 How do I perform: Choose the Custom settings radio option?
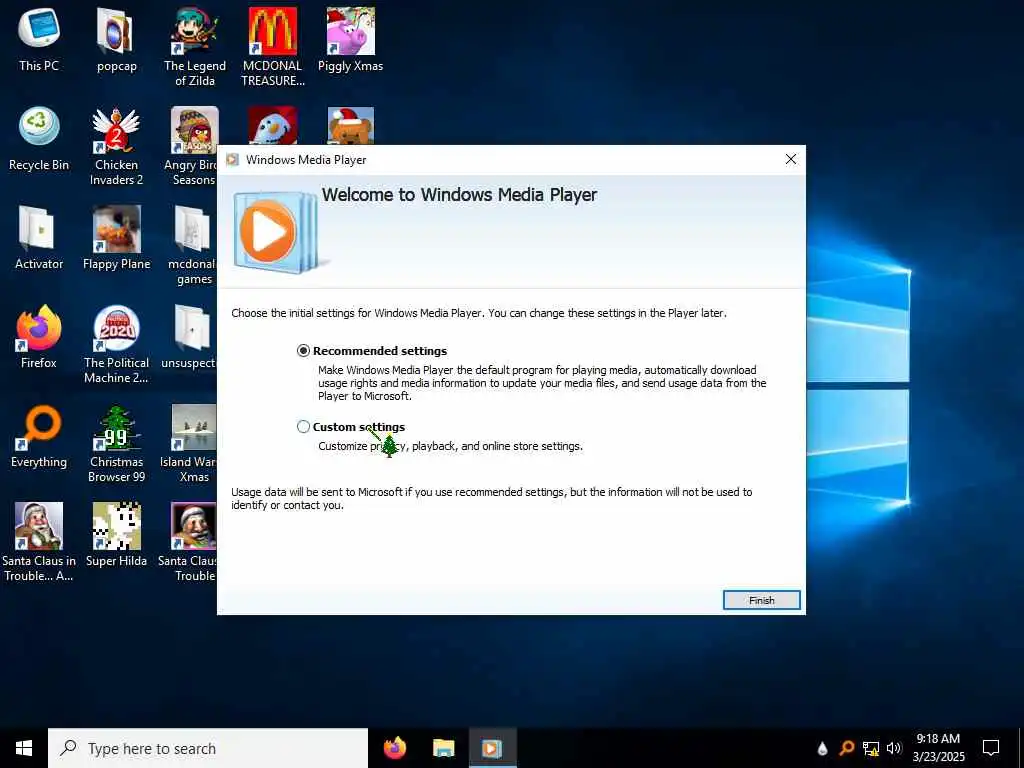[303, 426]
